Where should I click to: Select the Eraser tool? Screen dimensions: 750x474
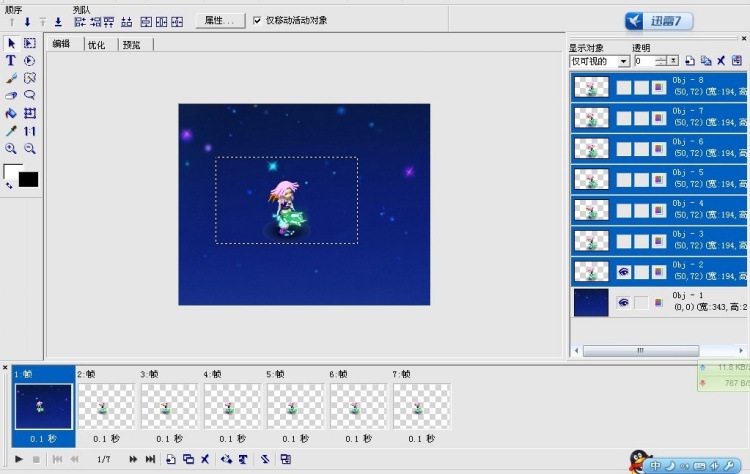coord(11,95)
